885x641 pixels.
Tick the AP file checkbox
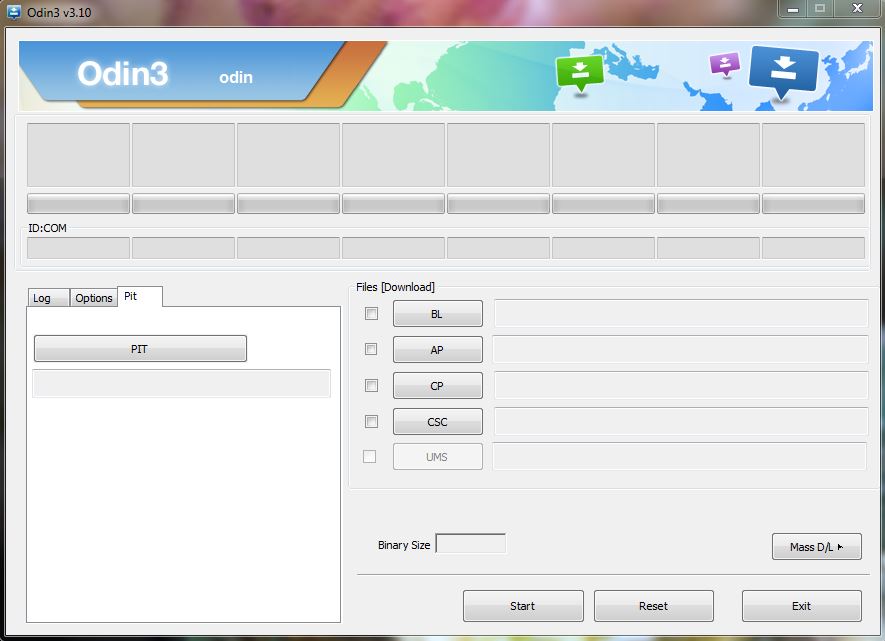pyautogui.click(x=371, y=349)
